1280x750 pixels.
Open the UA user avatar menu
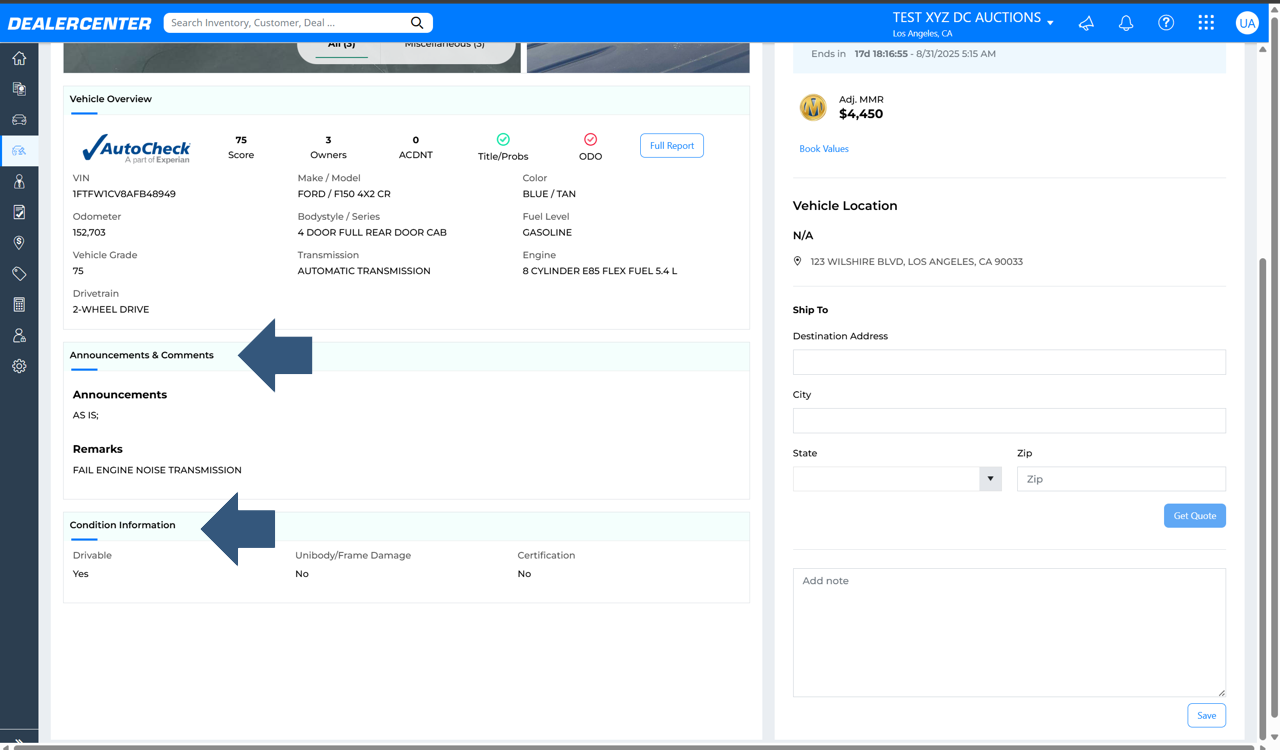[1246, 22]
